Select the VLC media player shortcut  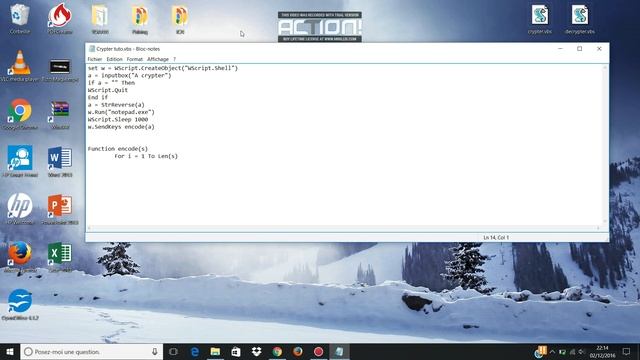[x=20, y=66]
